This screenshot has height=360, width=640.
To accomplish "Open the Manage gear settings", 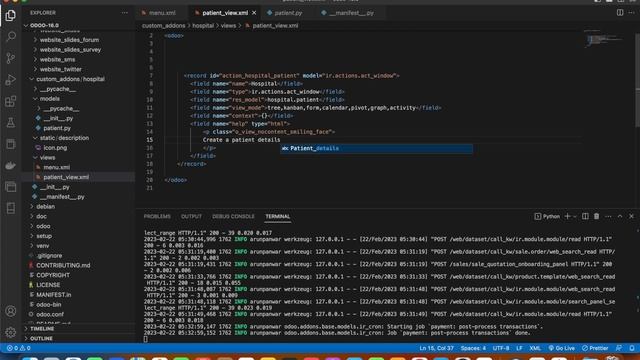I will pos(11,332).
